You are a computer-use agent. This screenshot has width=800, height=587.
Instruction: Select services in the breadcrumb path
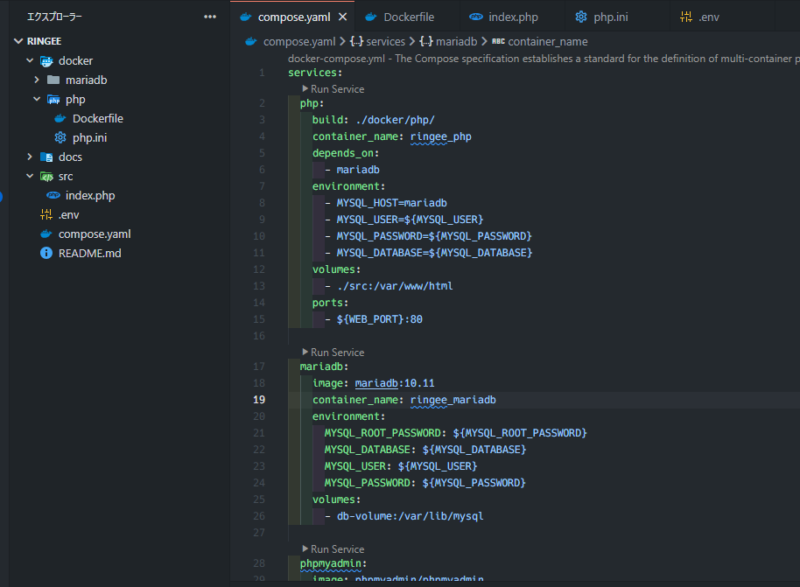pos(386,42)
